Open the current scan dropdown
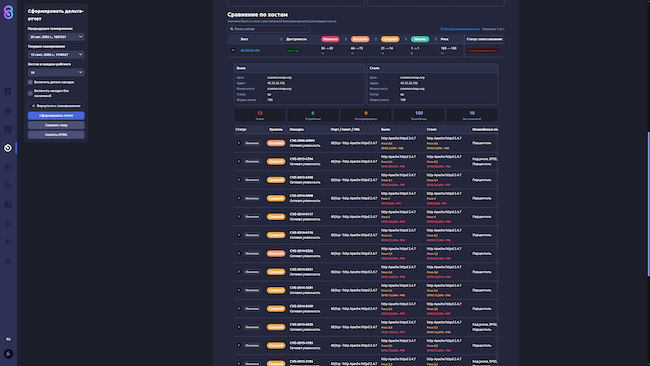This screenshot has width=650, height=366. [x=56, y=55]
